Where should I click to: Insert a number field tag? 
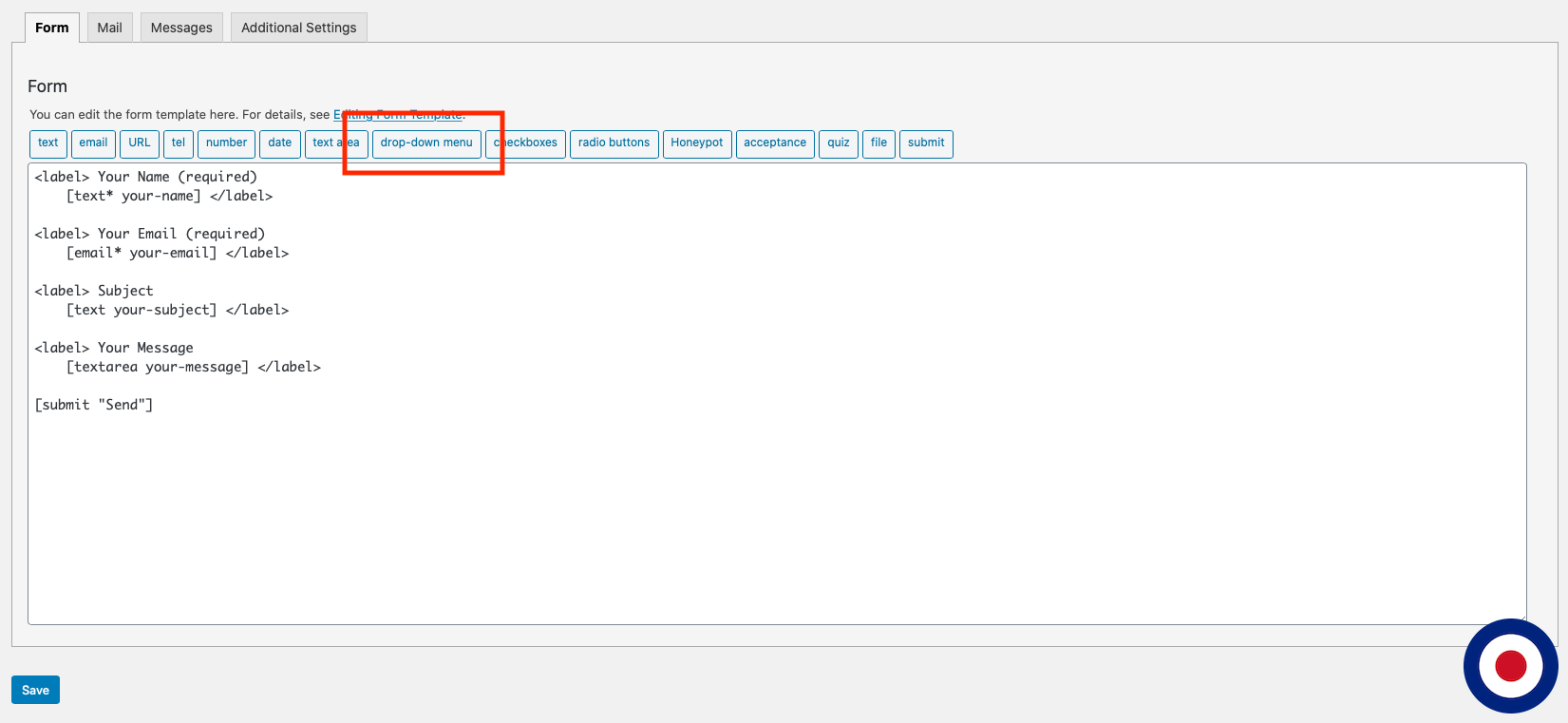tap(226, 143)
